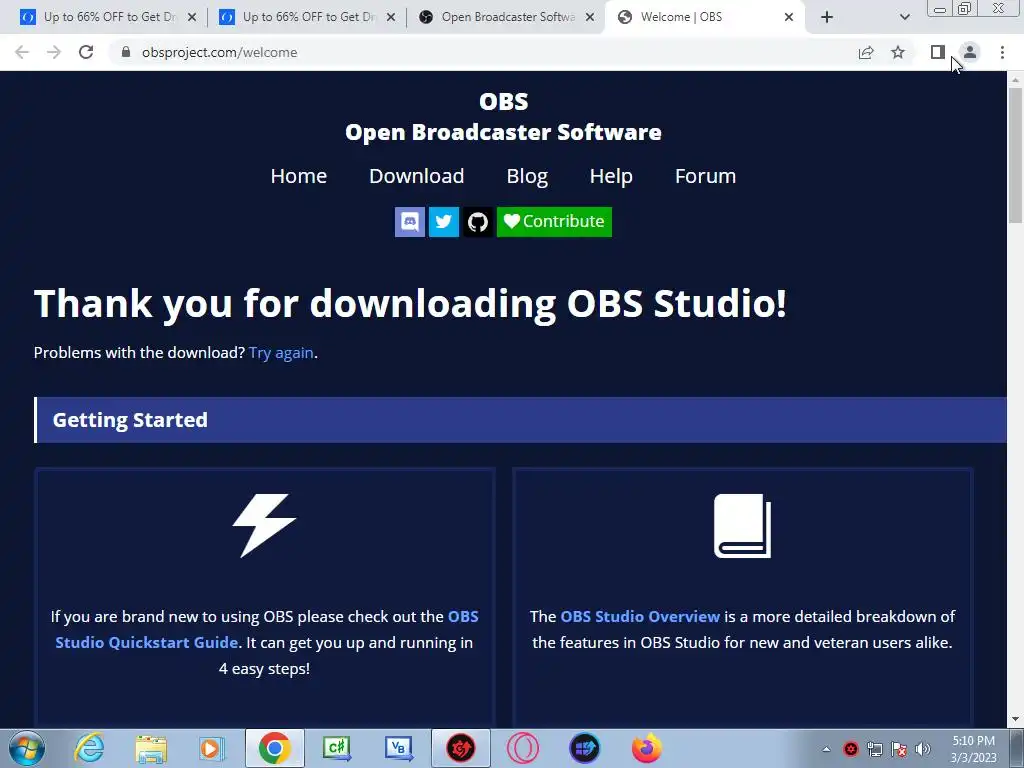Open the Discord icon link
The image size is (1024, 768).
[409, 222]
